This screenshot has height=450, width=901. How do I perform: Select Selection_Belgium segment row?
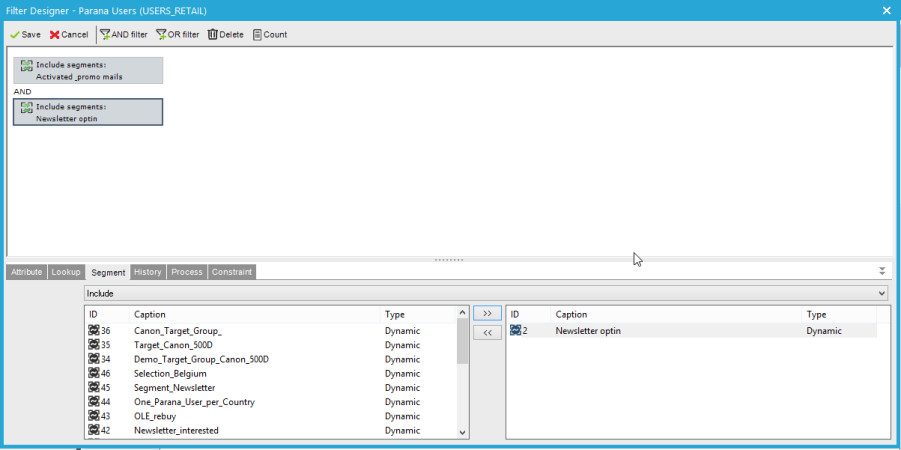point(163,373)
